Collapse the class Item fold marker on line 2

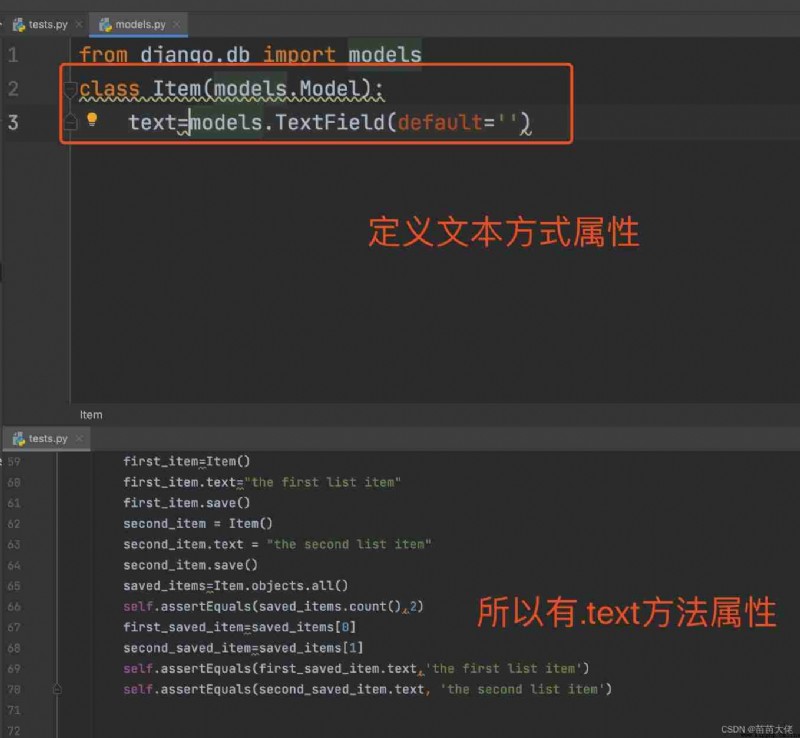coord(71,90)
